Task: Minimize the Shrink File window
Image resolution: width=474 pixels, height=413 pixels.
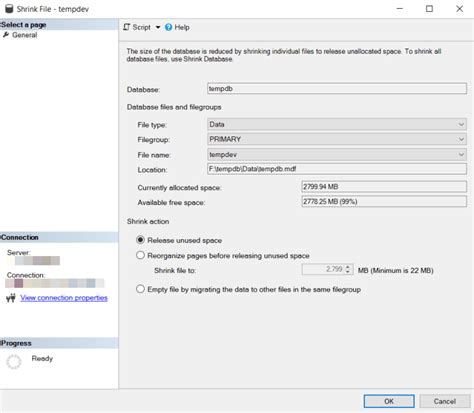Action: point(400,9)
